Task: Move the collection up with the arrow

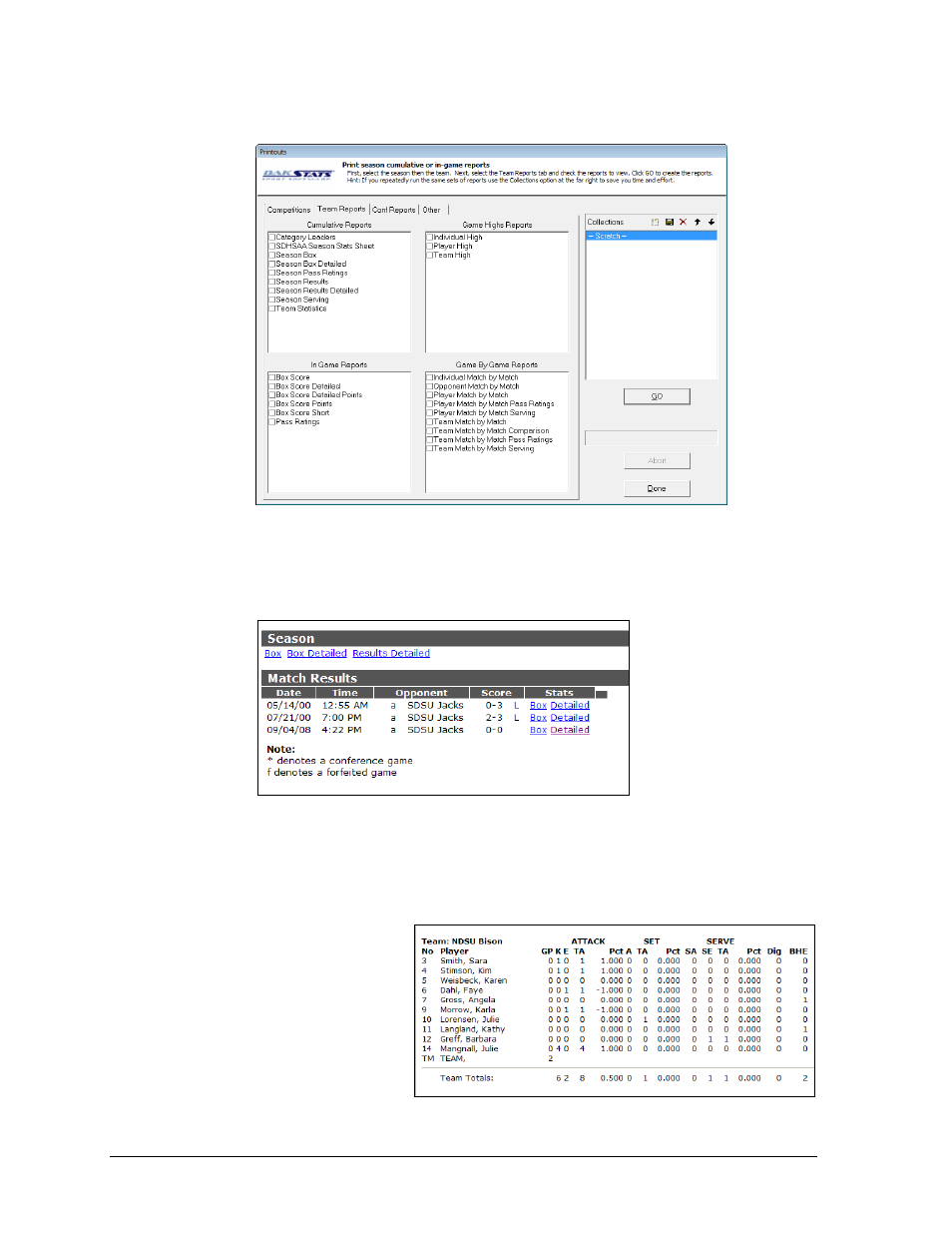Action: pyautogui.click(x=698, y=223)
